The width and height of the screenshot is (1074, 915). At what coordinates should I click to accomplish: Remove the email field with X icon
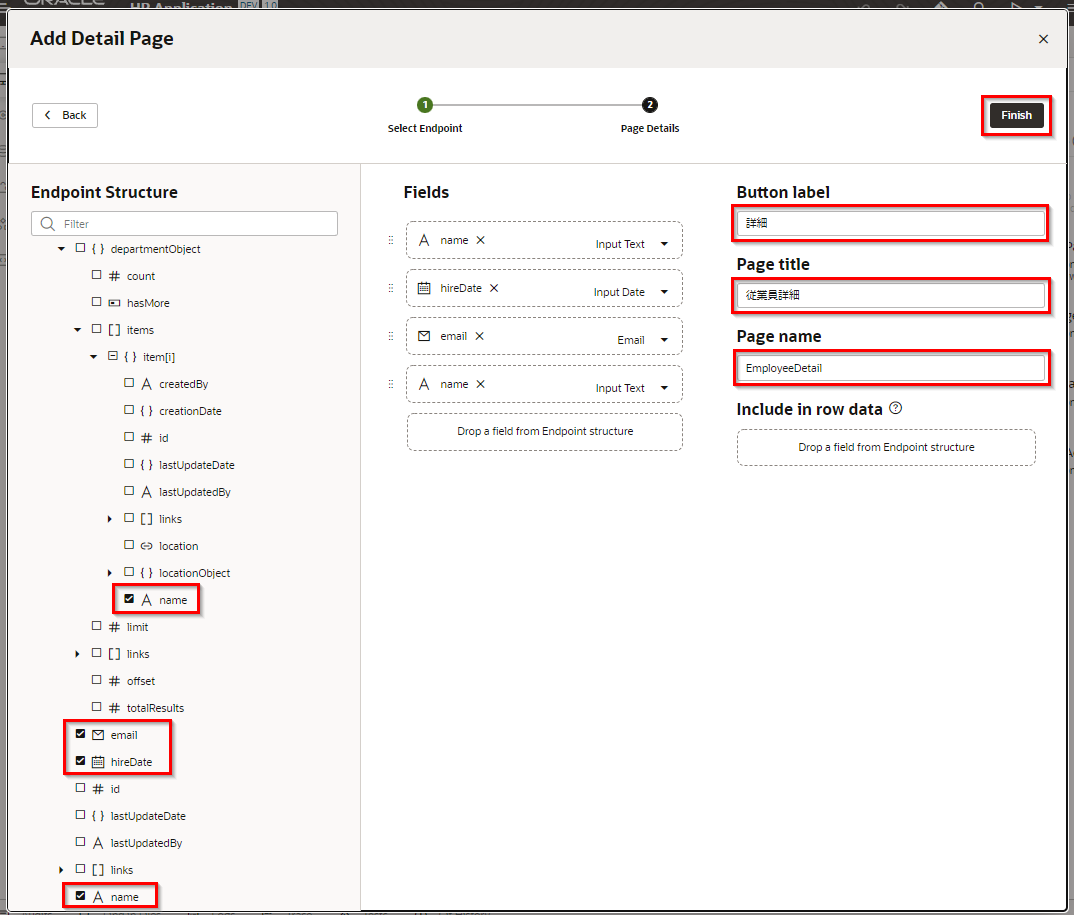[x=479, y=336]
